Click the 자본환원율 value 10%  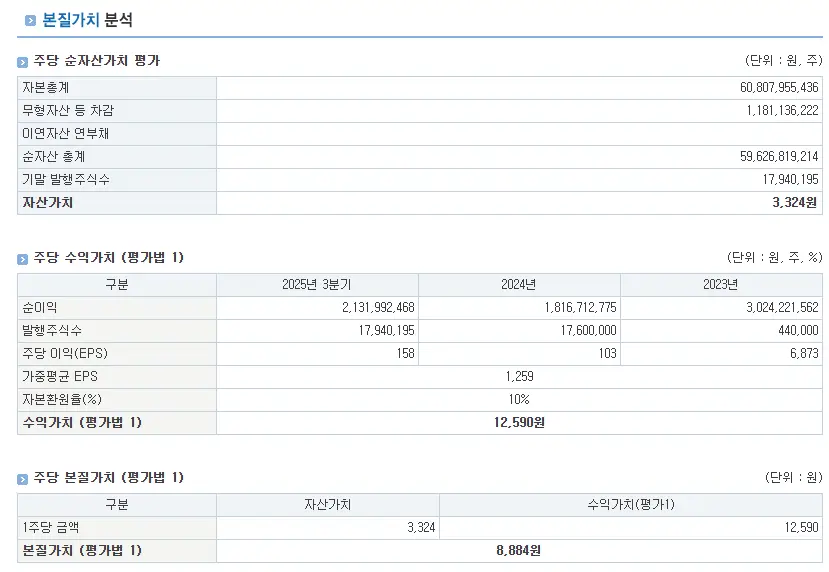point(519,400)
